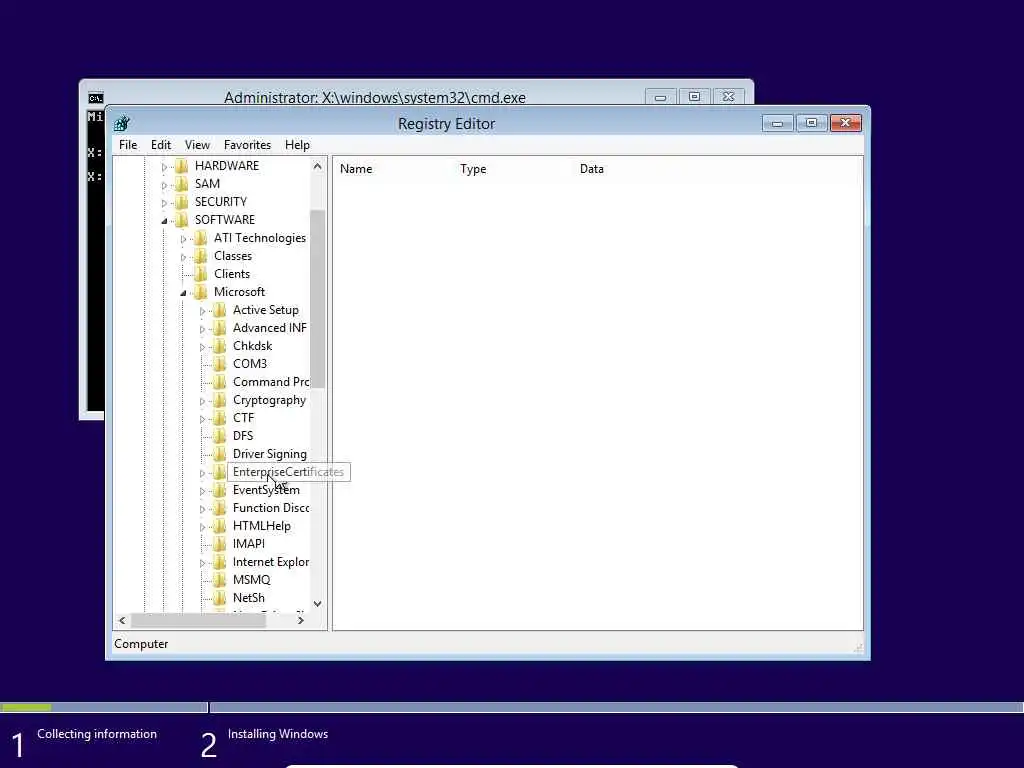Select the Cryptography folder icon
Screen dimensions: 1024x768
click(x=219, y=400)
